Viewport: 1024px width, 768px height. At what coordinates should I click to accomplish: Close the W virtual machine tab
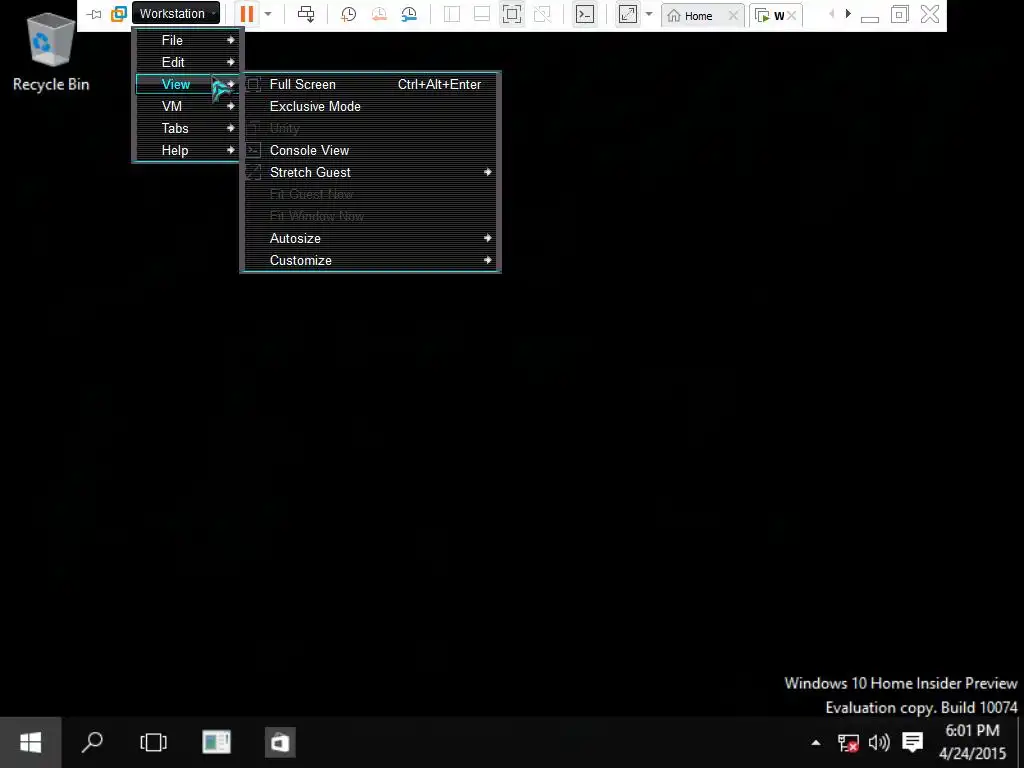pyautogui.click(x=792, y=16)
